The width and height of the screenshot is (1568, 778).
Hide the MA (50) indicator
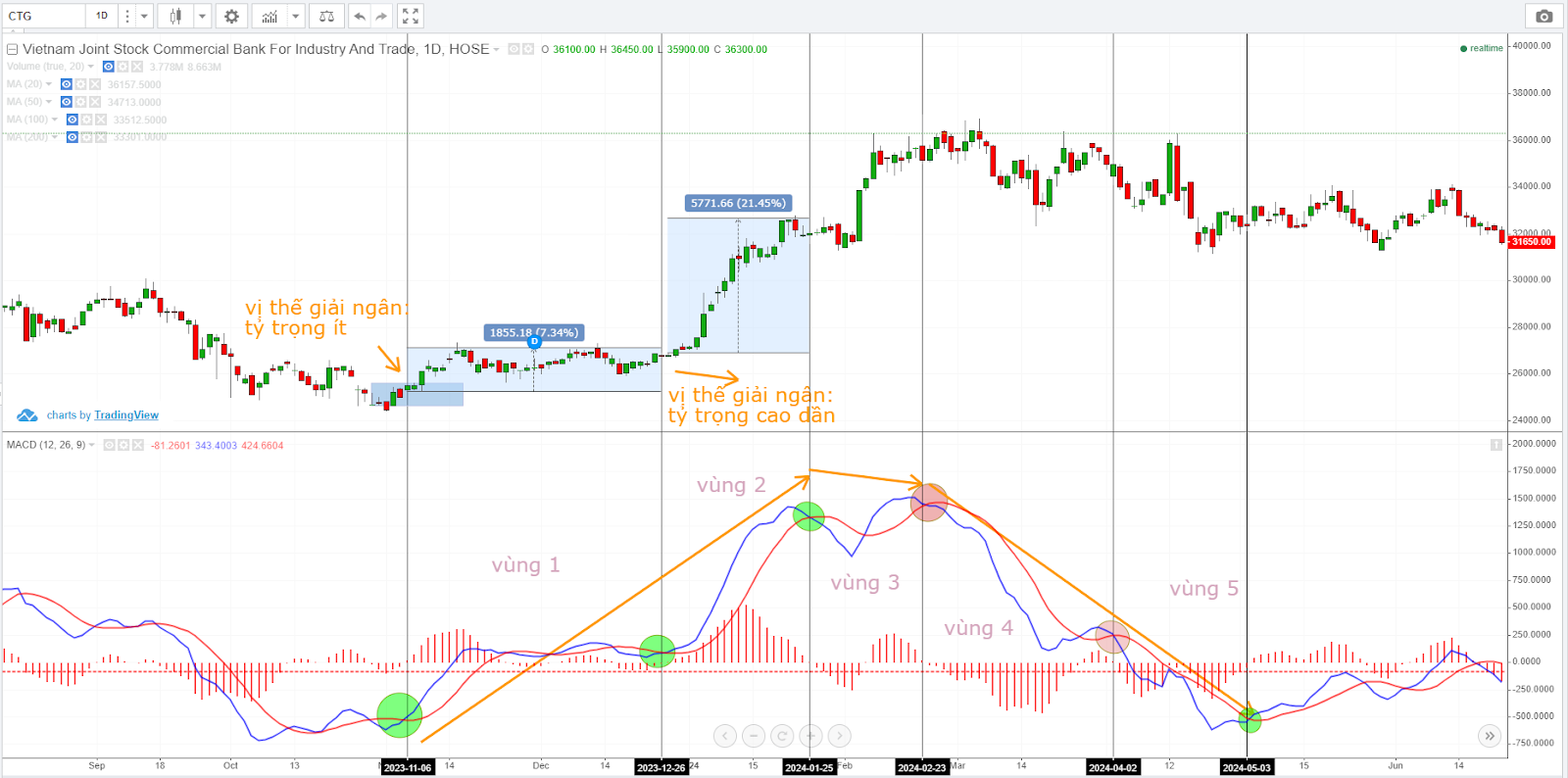(x=67, y=102)
